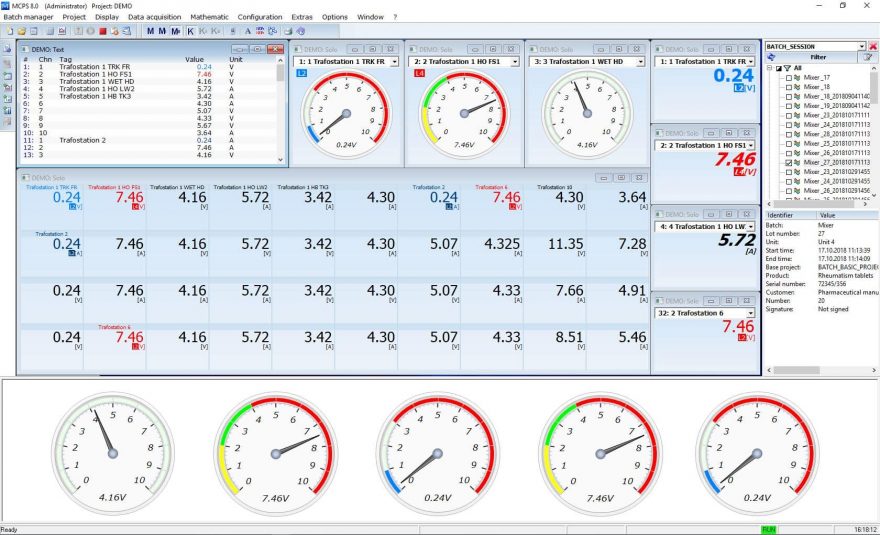Click the first blue M toolbar icon
The image size is (880, 535).
pos(150,31)
